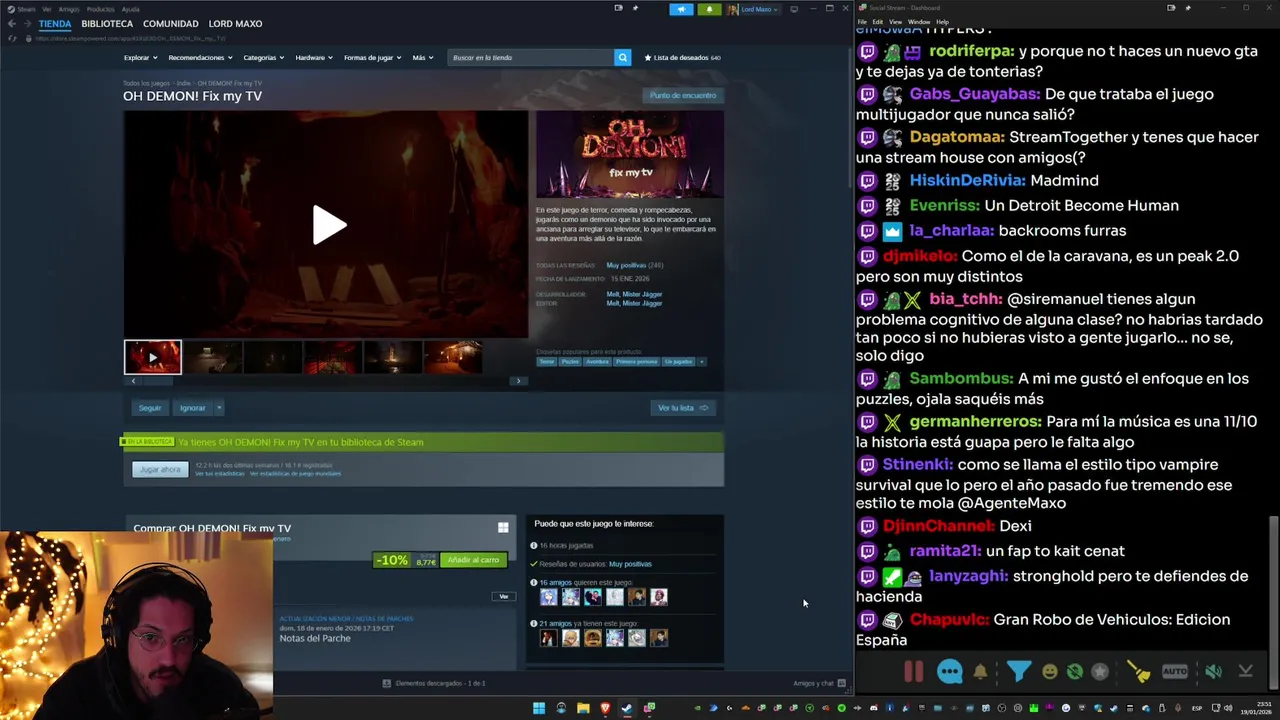
Task: Clear chat with the yellow broom icon
Action: point(1138,672)
